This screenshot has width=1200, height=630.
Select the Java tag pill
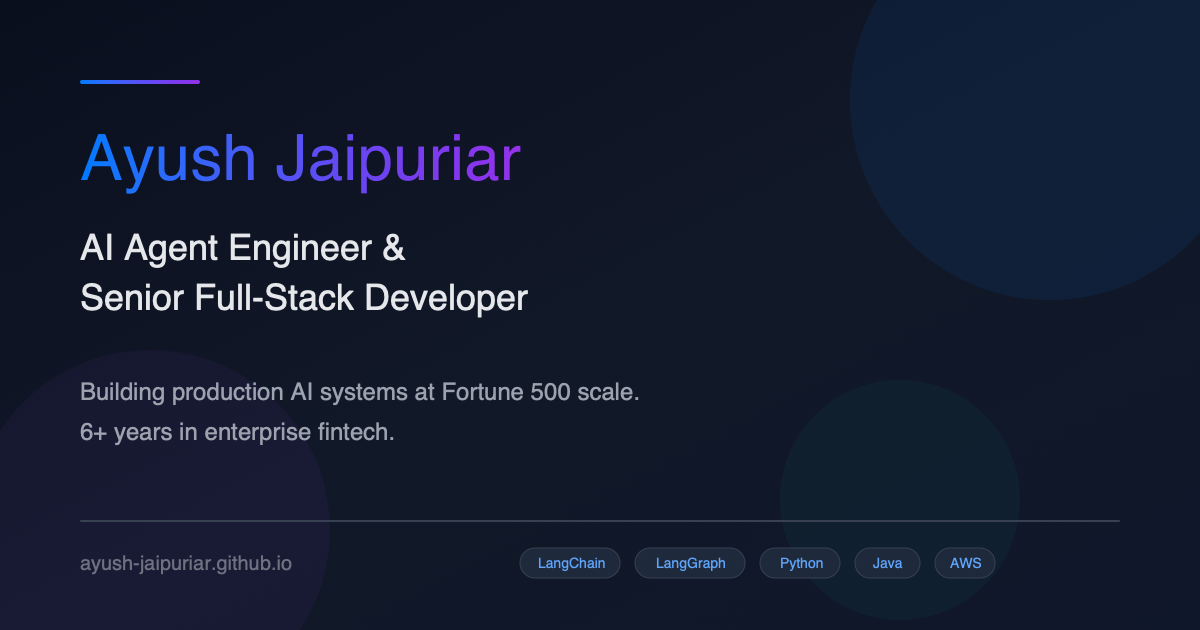click(887, 563)
